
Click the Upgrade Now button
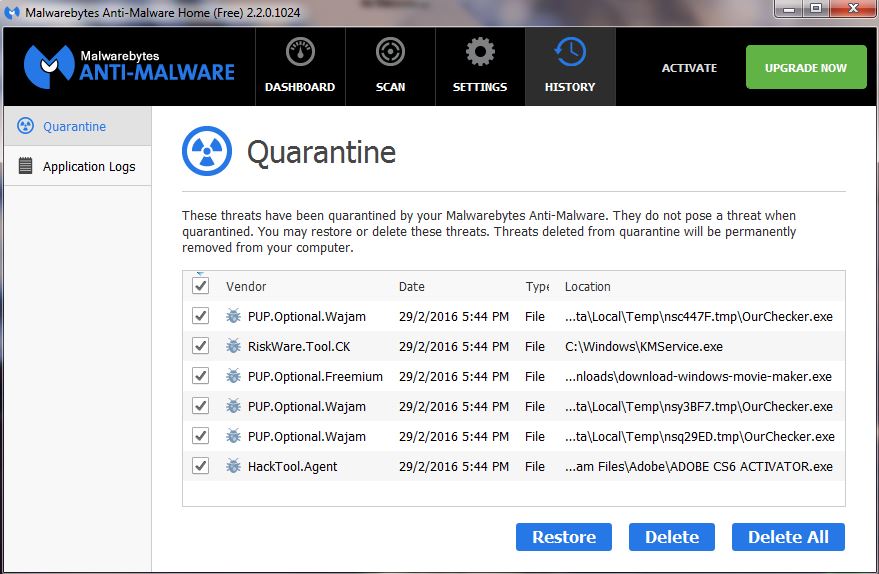pos(806,67)
